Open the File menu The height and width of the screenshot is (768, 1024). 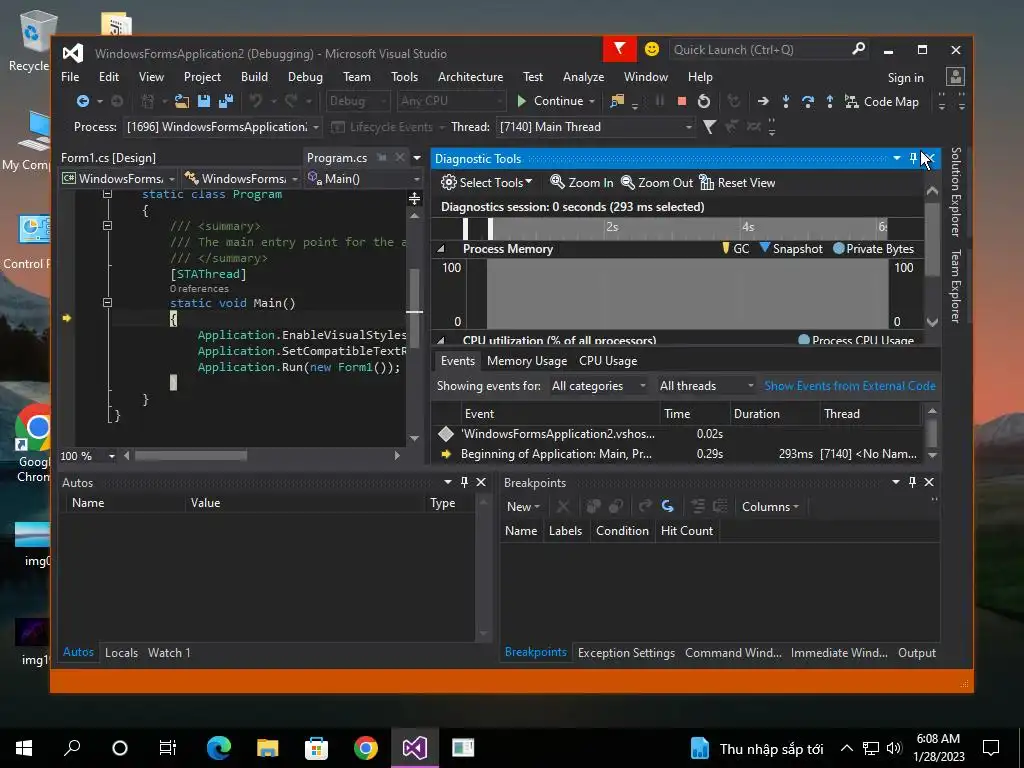pyautogui.click(x=70, y=77)
